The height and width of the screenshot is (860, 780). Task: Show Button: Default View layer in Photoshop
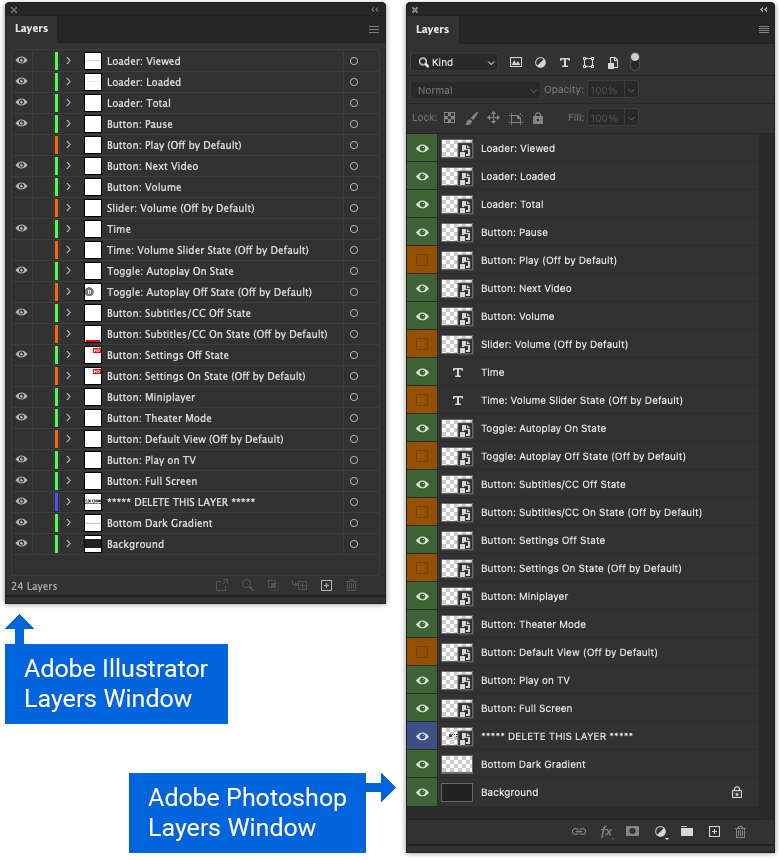pos(422,652)
